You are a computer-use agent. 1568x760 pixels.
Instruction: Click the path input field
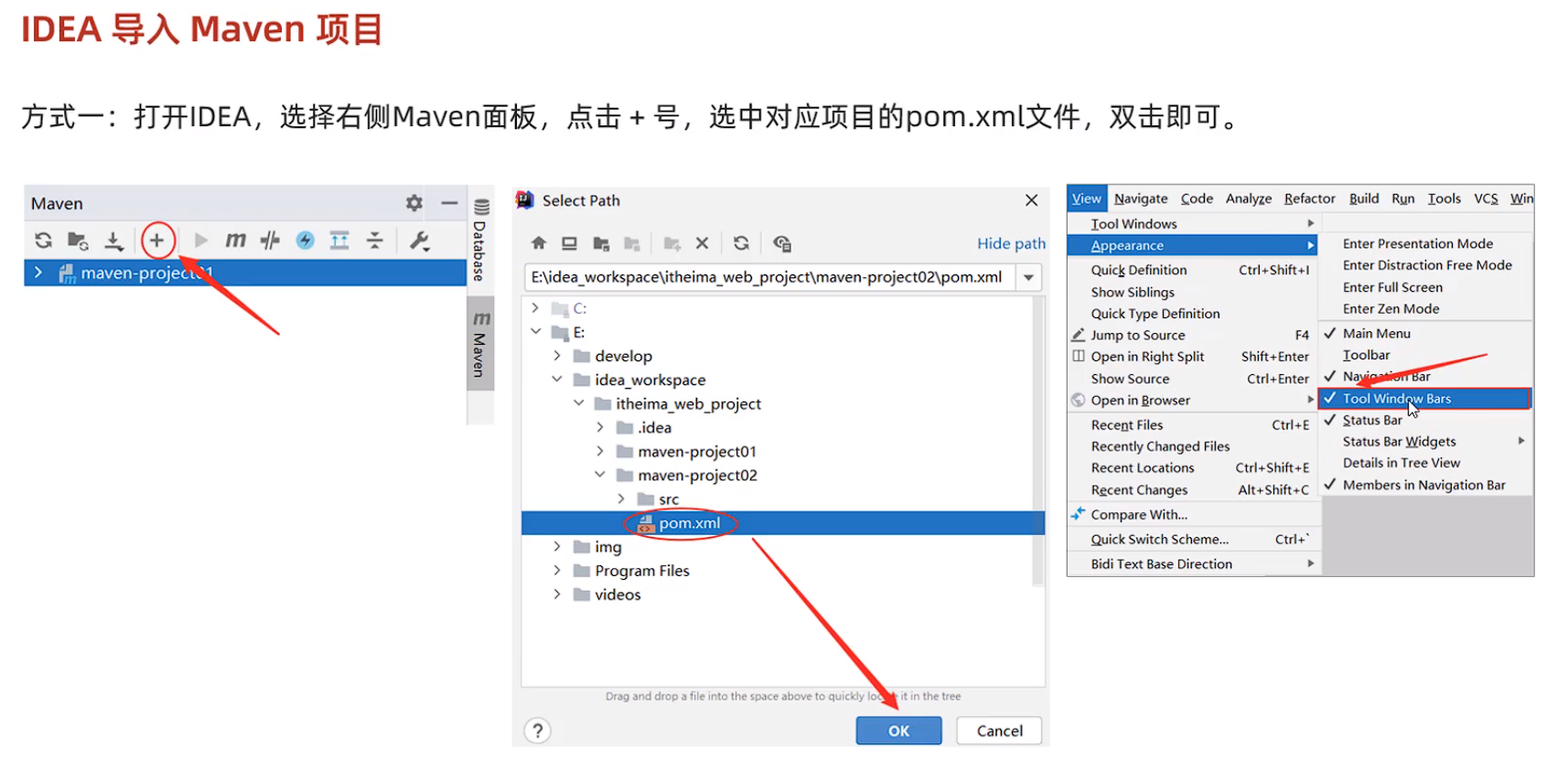pyautogui.click(x=769, y=277)
